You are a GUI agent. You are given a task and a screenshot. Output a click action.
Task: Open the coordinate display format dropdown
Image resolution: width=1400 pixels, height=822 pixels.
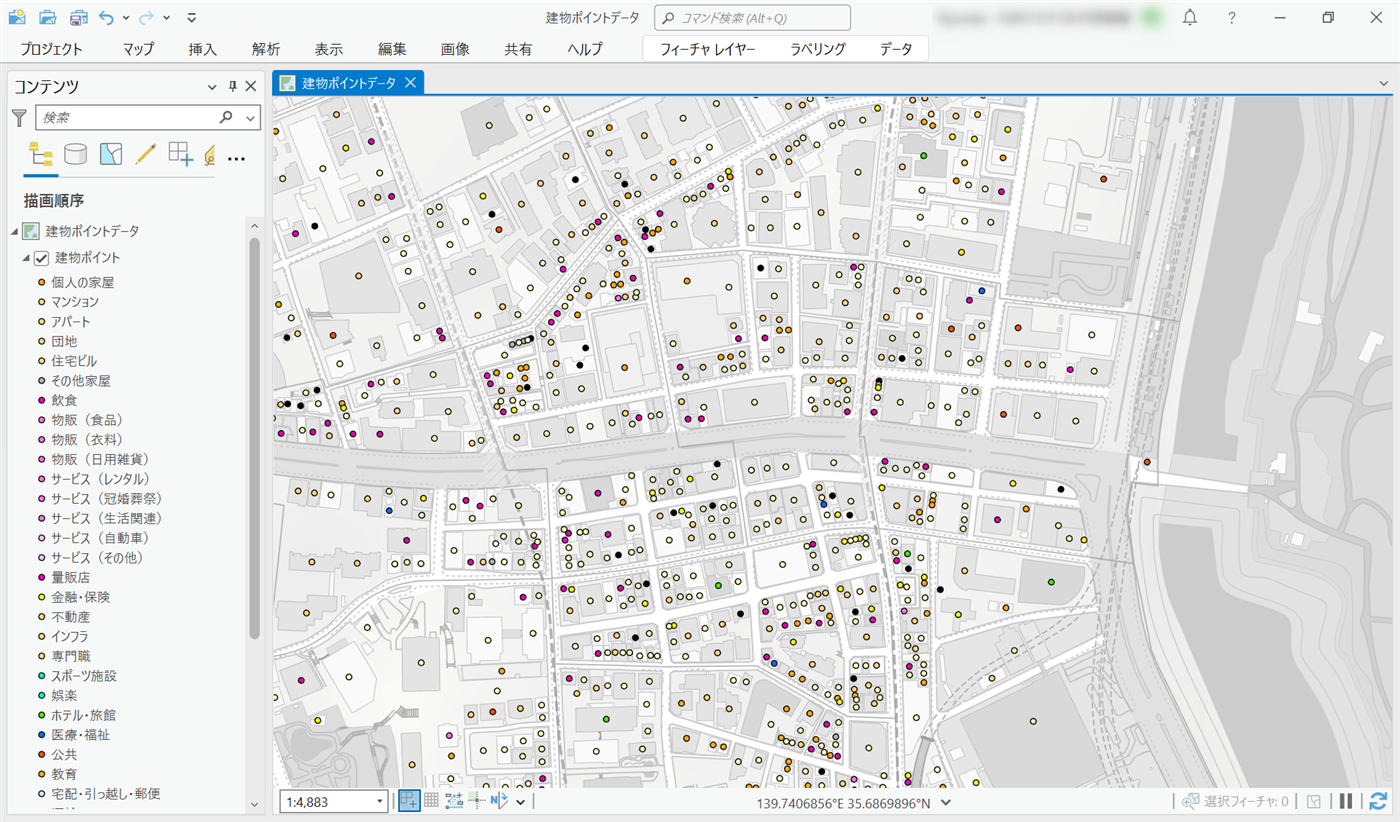tap(946, 801)
